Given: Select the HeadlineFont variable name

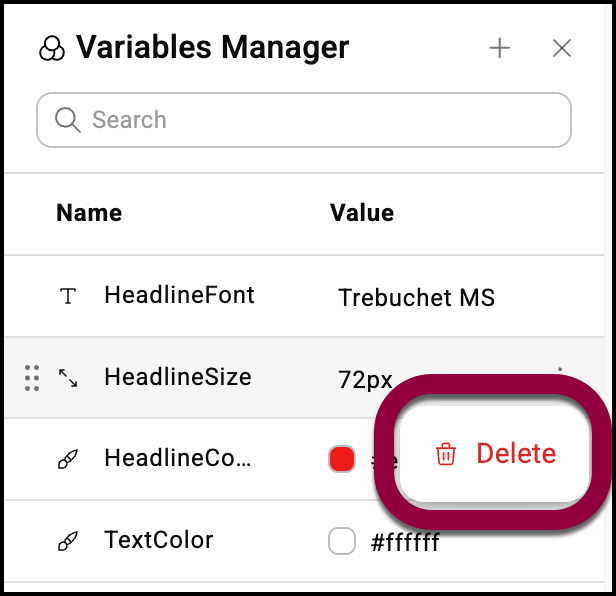Looking at the screenshot, I should 179,295.
